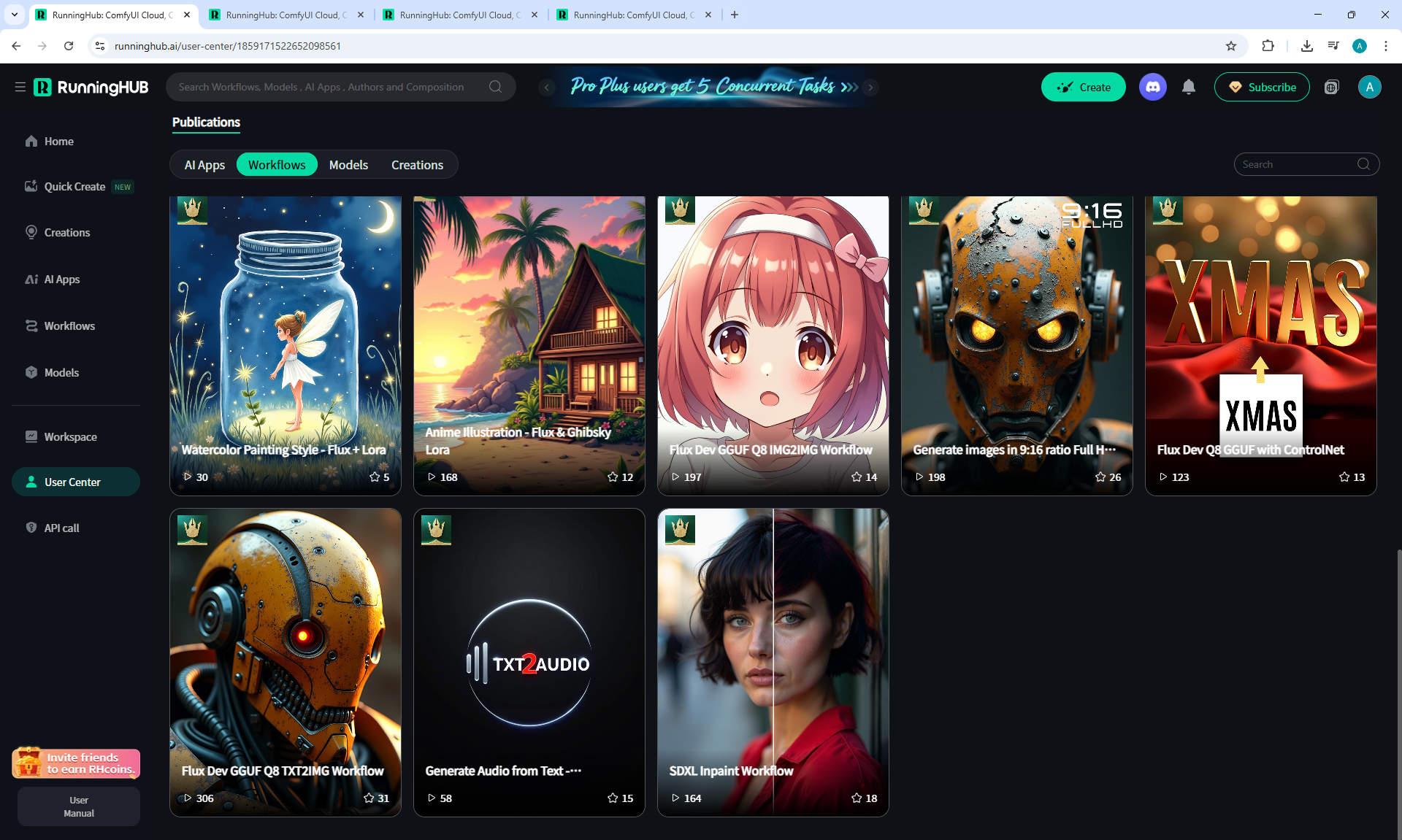
Task: Open the notifications bell
Action: point(1189,87)
